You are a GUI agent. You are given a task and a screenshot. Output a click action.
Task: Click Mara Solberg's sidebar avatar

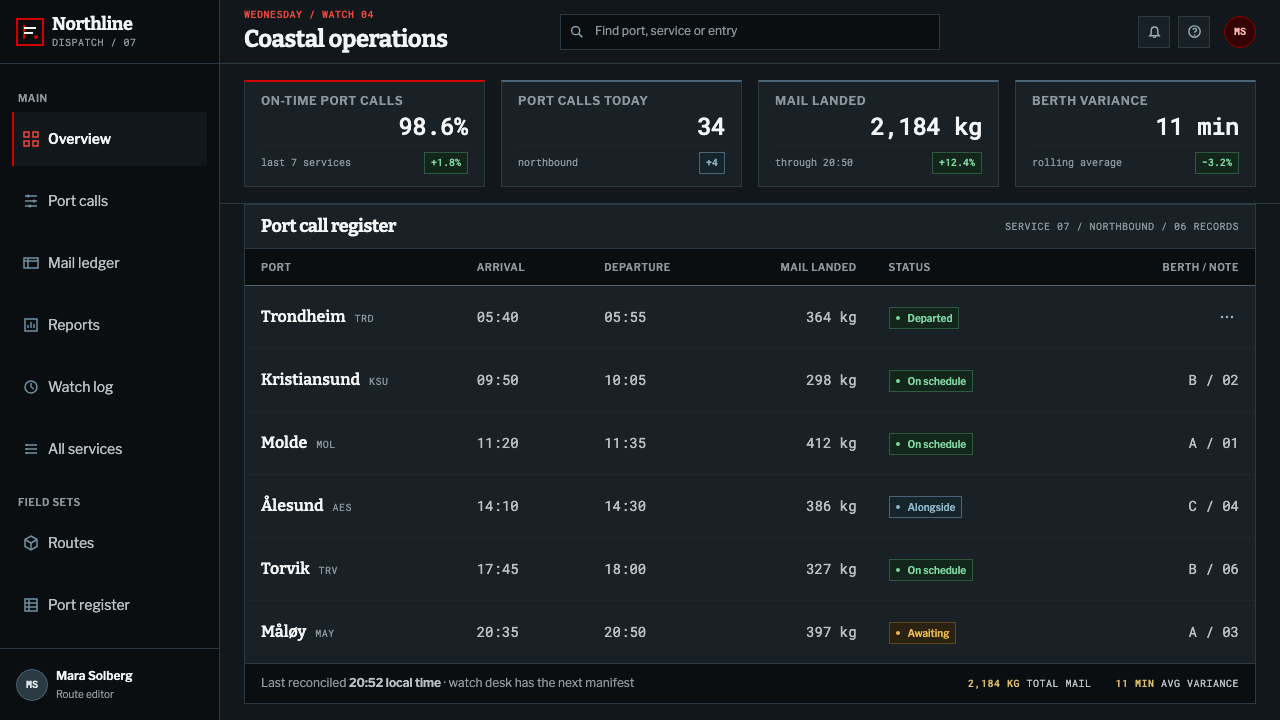[x=32, y=685]
